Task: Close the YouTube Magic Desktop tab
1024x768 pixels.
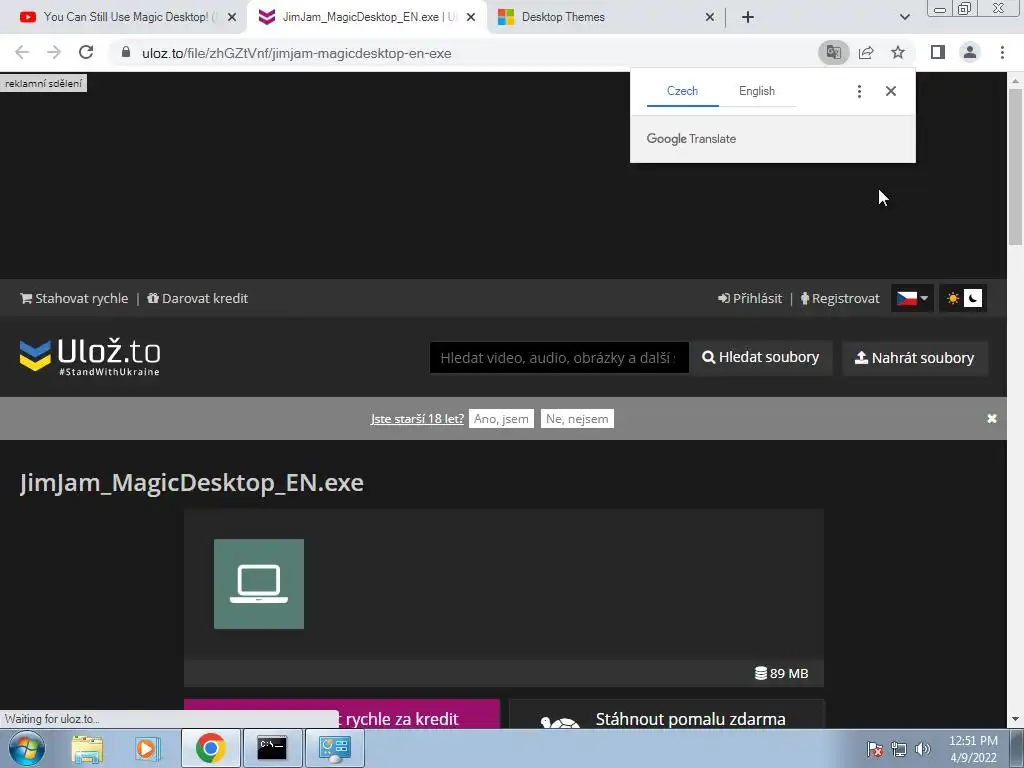Action: tap(232, 18)
